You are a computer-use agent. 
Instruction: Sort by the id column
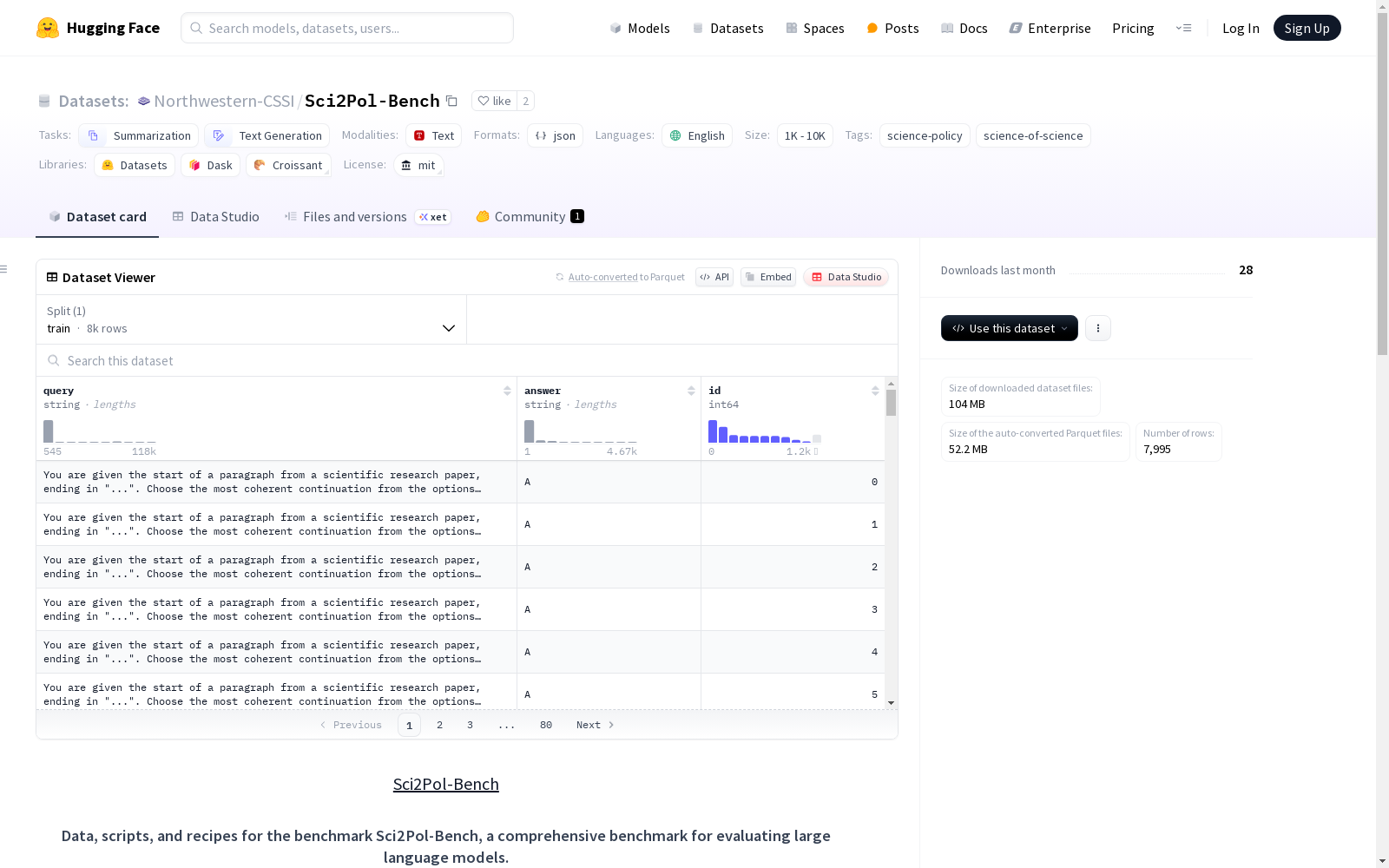pyautogui.click(x=875, y=391)
